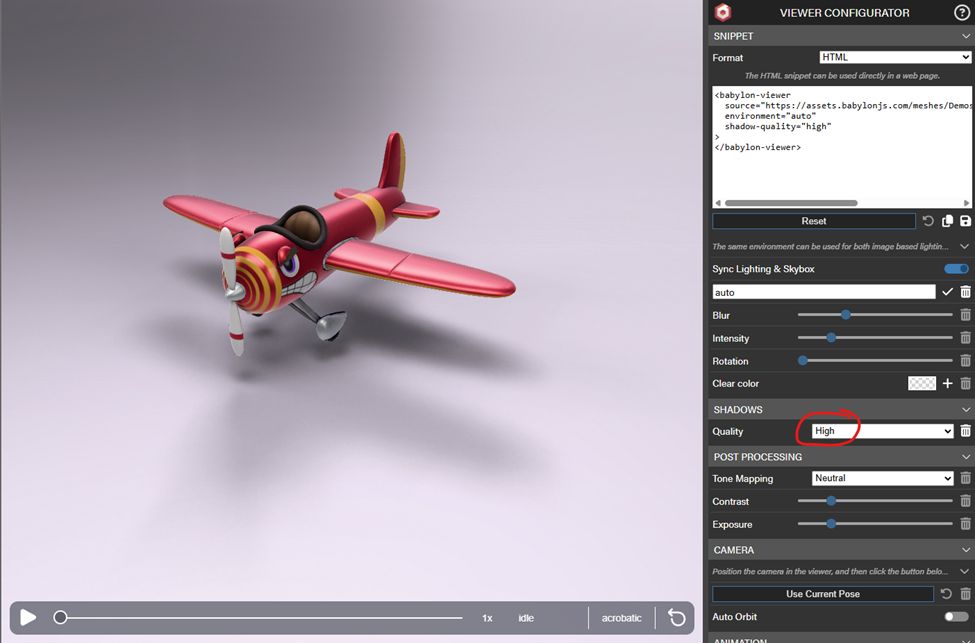Viewport: 975px width, 643px height.
Task: Expand the camera position hint chevron
Action: tap(964, 571)
